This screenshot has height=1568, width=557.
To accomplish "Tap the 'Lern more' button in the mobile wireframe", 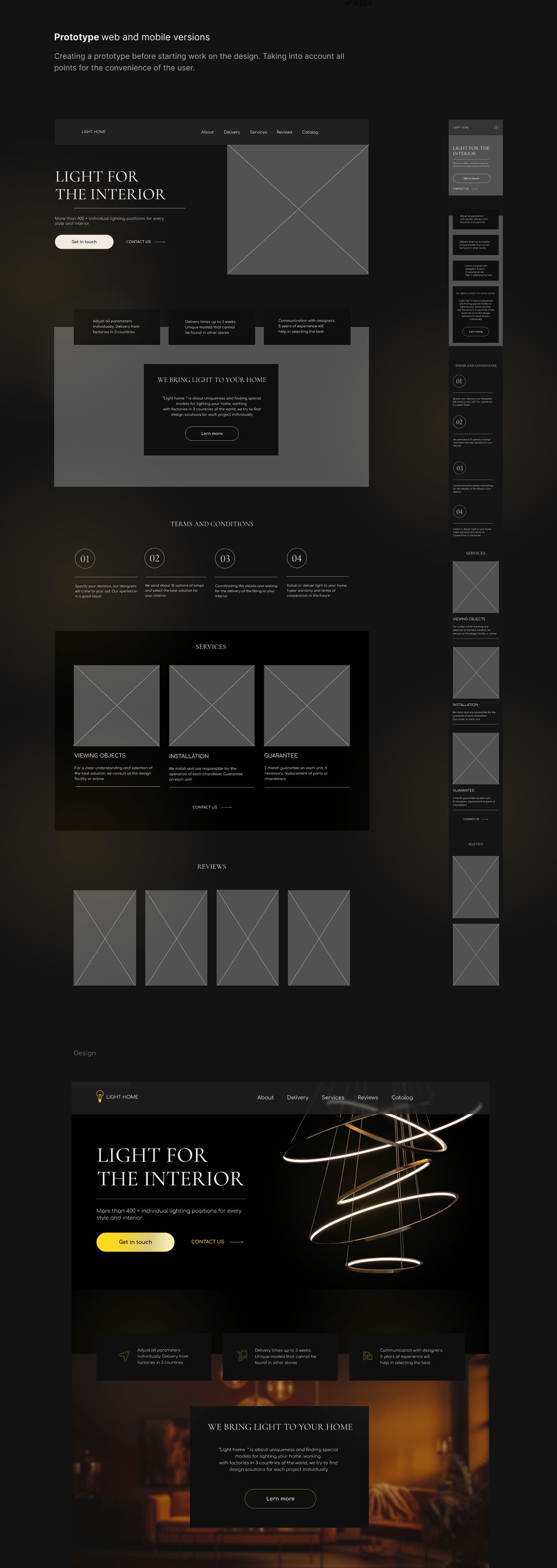I will (475, 332).
